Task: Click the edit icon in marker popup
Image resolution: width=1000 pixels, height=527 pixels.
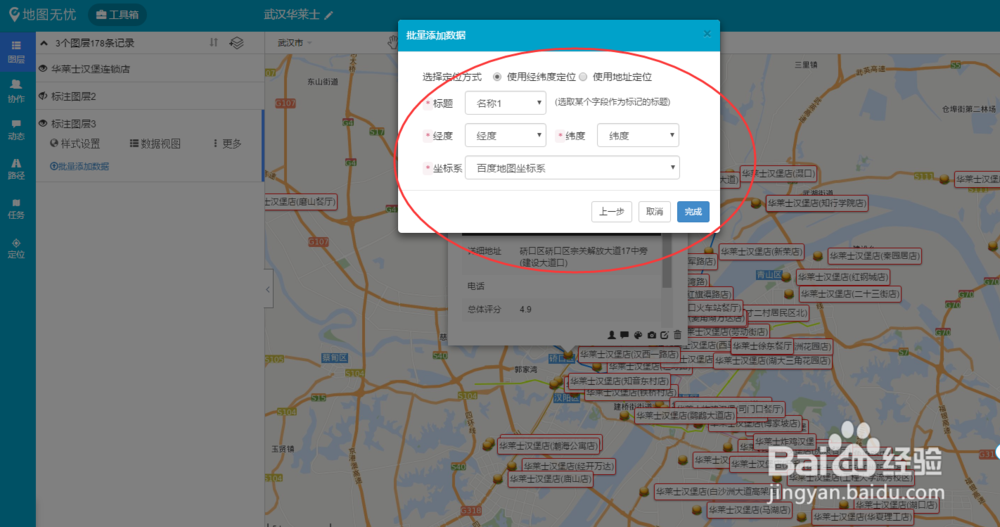Action: click(665, 335)
